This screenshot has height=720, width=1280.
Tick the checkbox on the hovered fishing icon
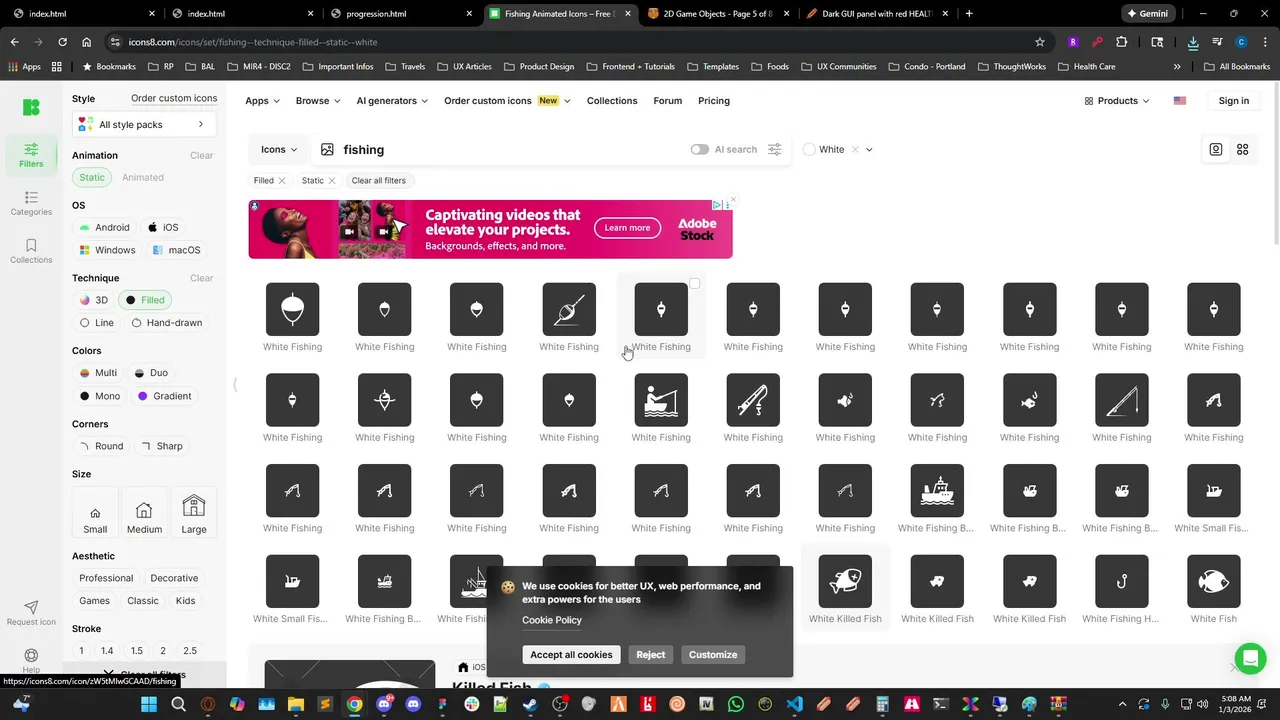click(694, 284)
